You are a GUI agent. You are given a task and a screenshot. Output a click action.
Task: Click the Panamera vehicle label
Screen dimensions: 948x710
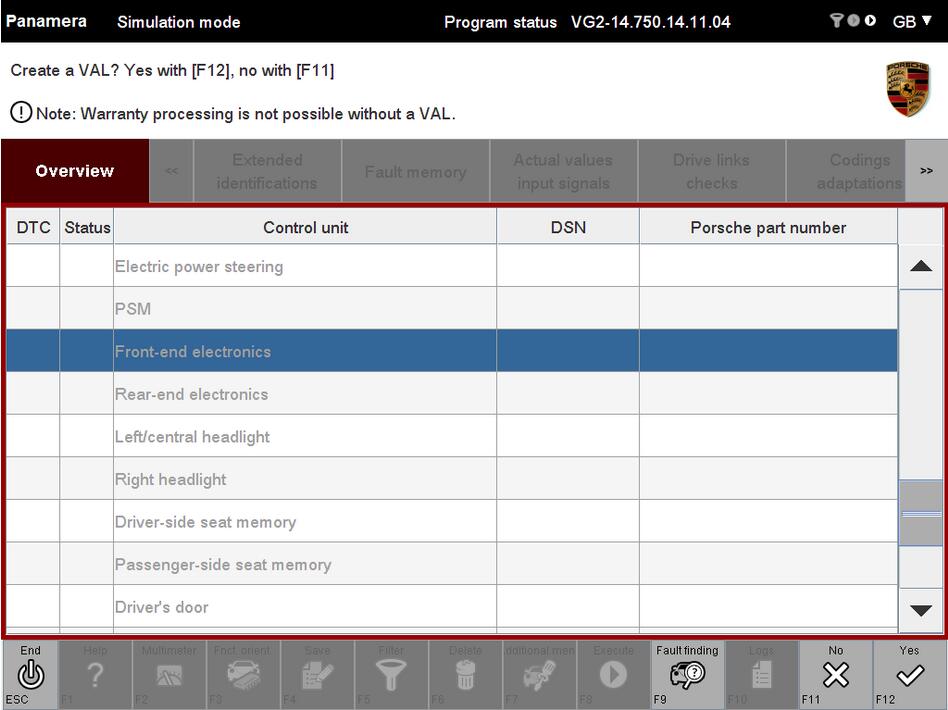pyautogui.click(x=46, y=21)
